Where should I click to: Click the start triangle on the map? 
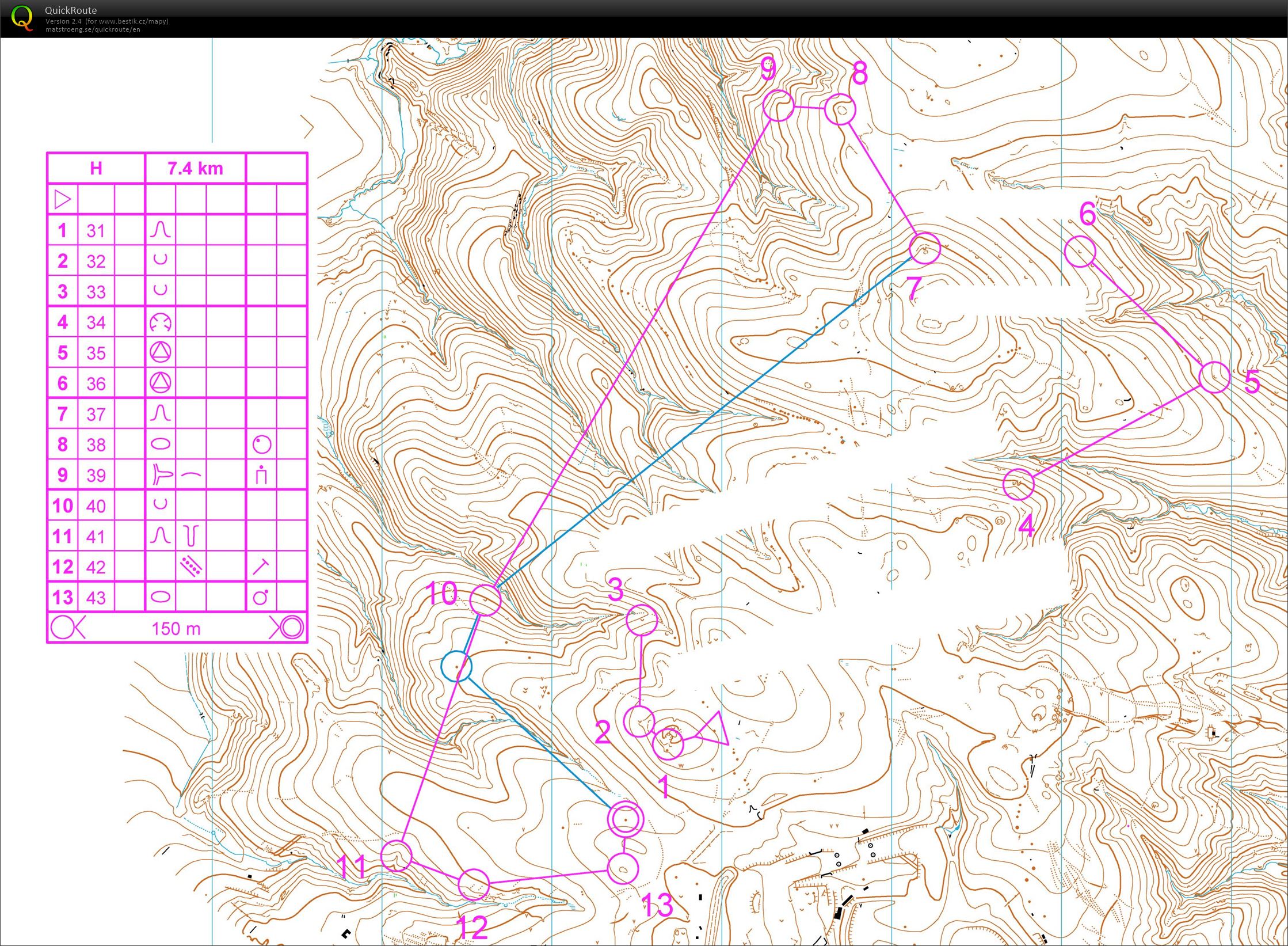coord(712,730)
